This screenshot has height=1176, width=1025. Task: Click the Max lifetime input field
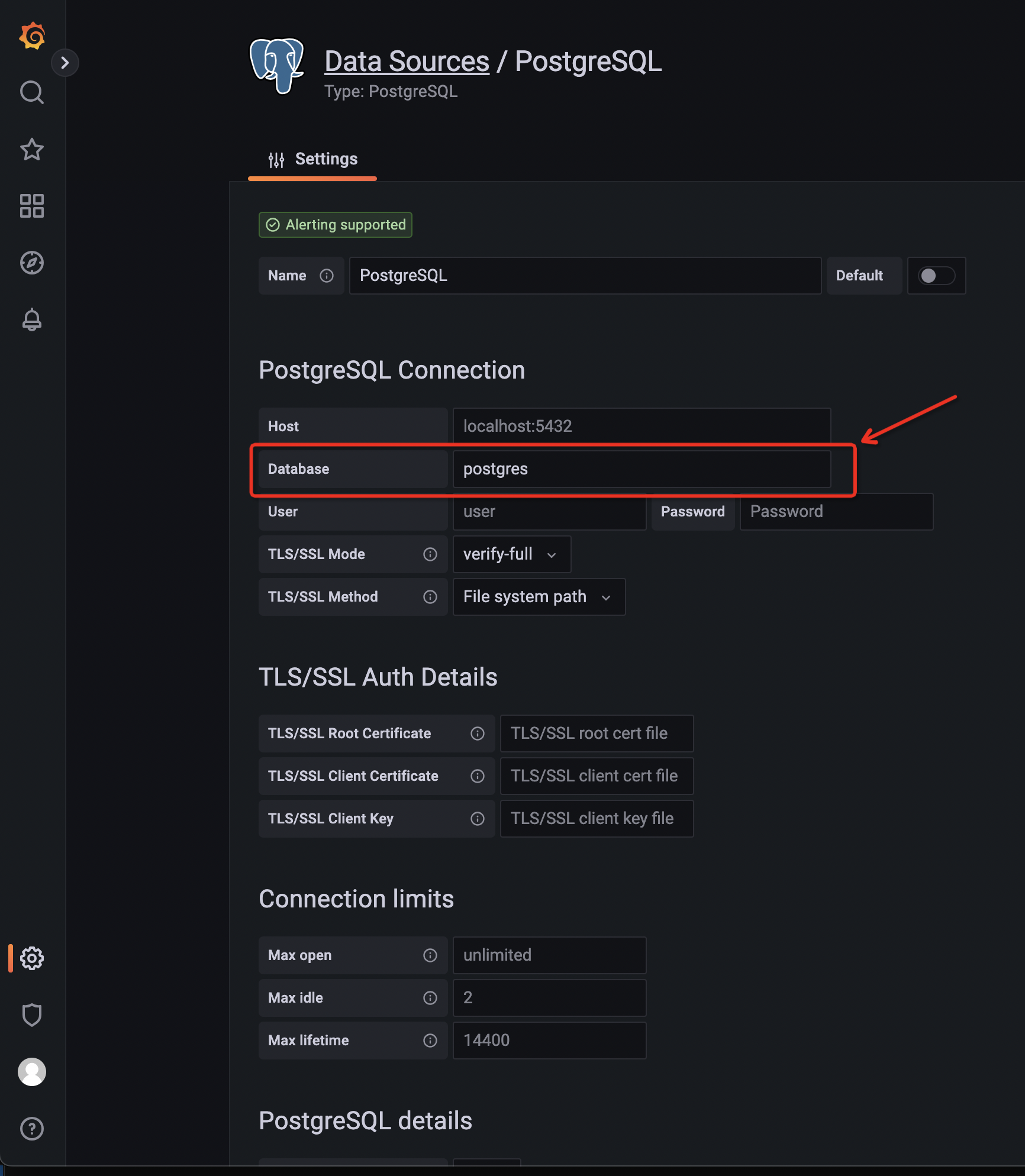550,1041
